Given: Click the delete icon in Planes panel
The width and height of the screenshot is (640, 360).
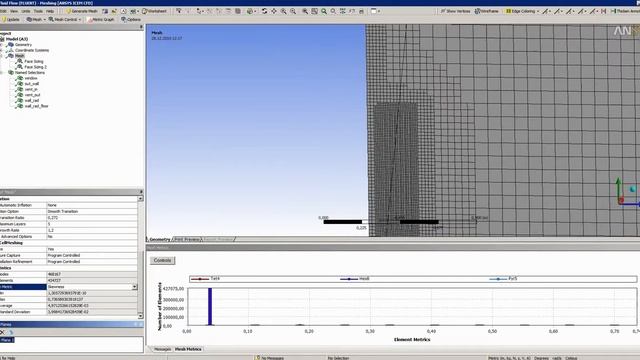Looking at the screenshot, I should click(2, 332).
